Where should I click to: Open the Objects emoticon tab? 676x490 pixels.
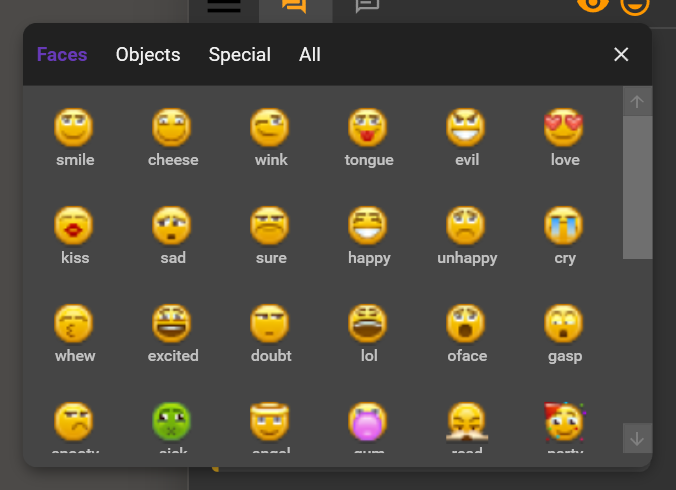148,55
